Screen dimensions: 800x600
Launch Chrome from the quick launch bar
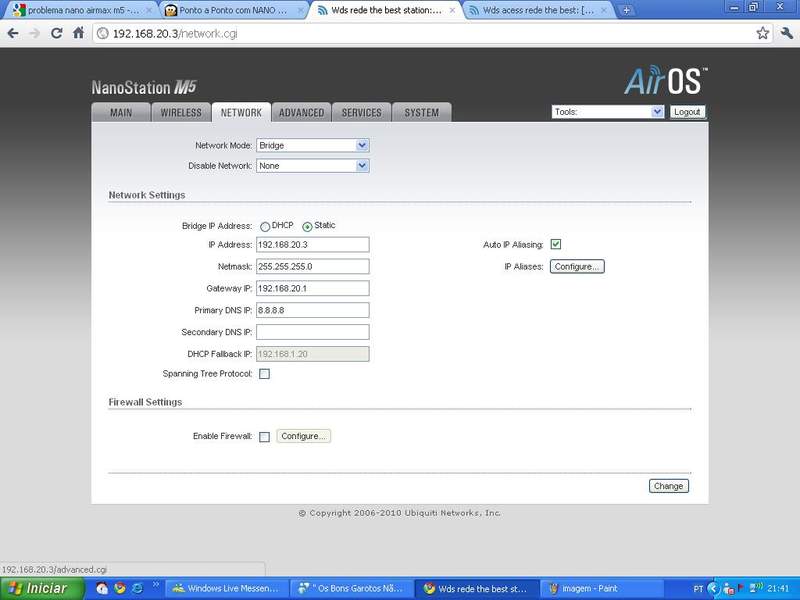(x=120, y=588)
